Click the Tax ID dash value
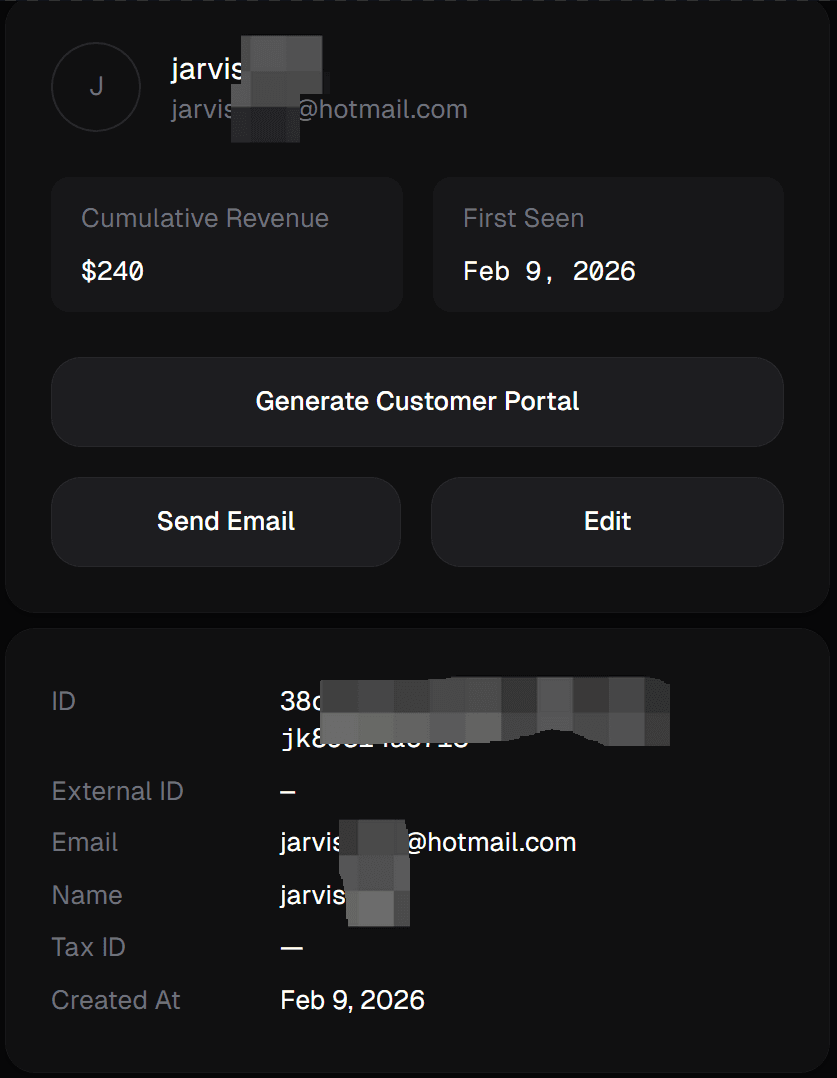Viewport: 837px width, 1078px height. point(288,946)
